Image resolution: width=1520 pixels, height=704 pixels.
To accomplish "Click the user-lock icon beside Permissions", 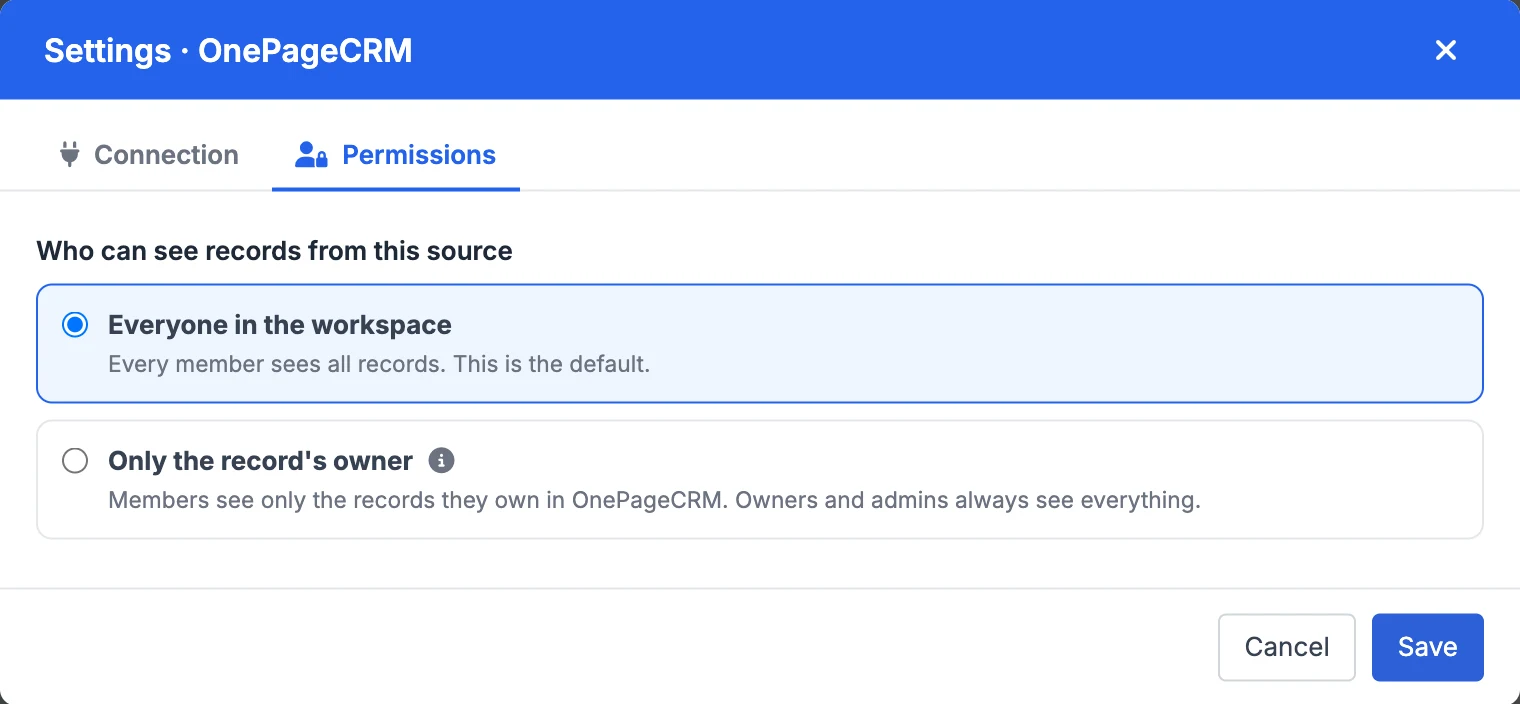I will (311, 155).
